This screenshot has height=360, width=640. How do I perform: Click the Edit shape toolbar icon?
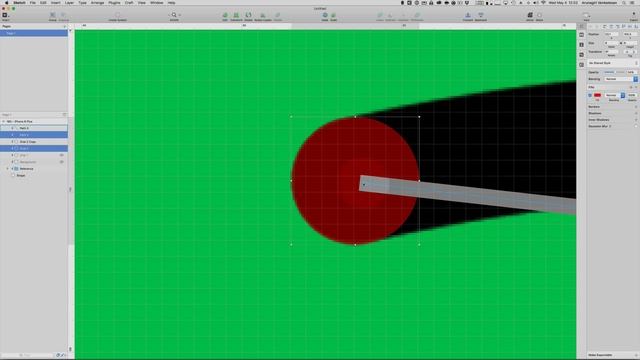pyautogui.click(x=225, y=16)
